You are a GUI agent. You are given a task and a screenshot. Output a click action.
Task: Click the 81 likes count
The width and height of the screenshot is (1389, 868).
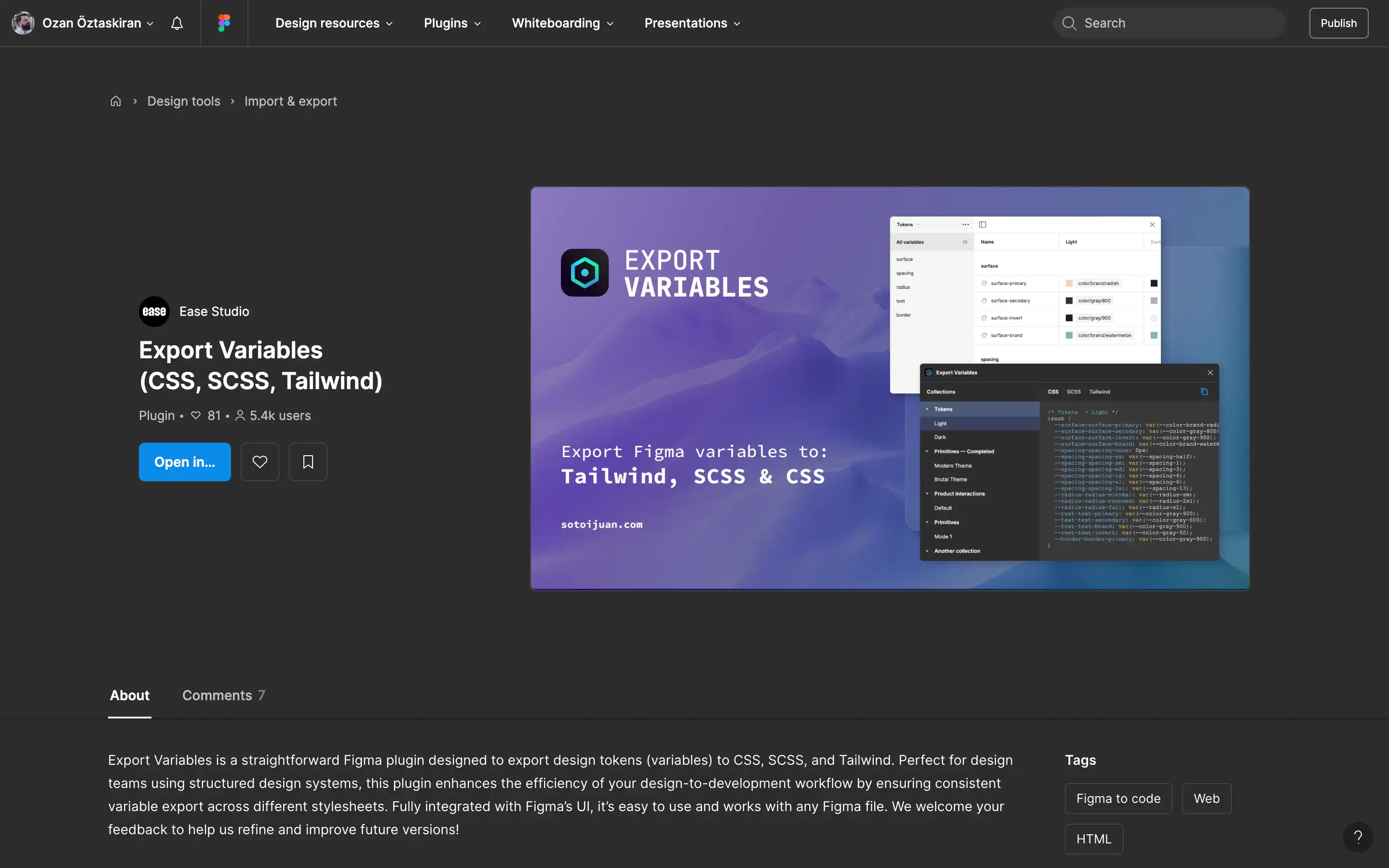tap(205, 416)
